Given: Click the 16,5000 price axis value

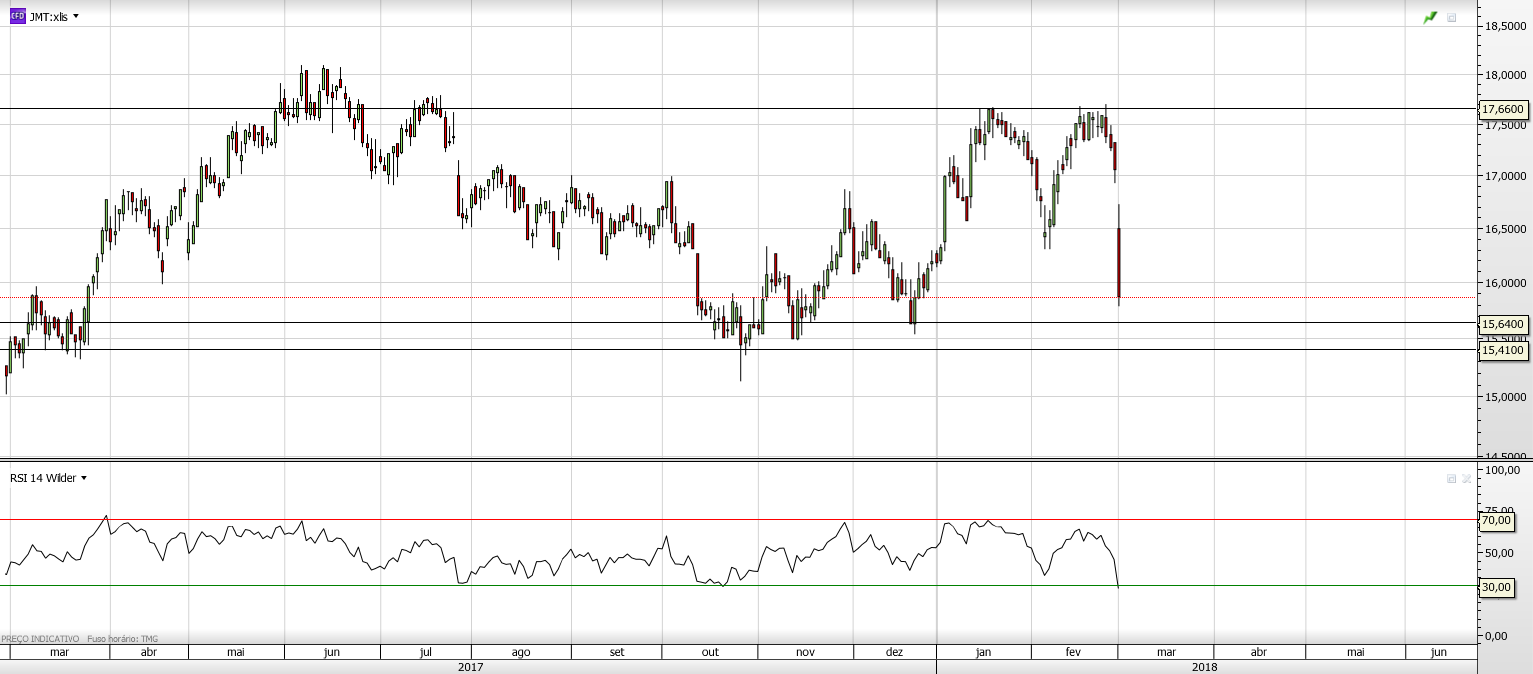Looking at the screenshot, I should [1506, 229].
